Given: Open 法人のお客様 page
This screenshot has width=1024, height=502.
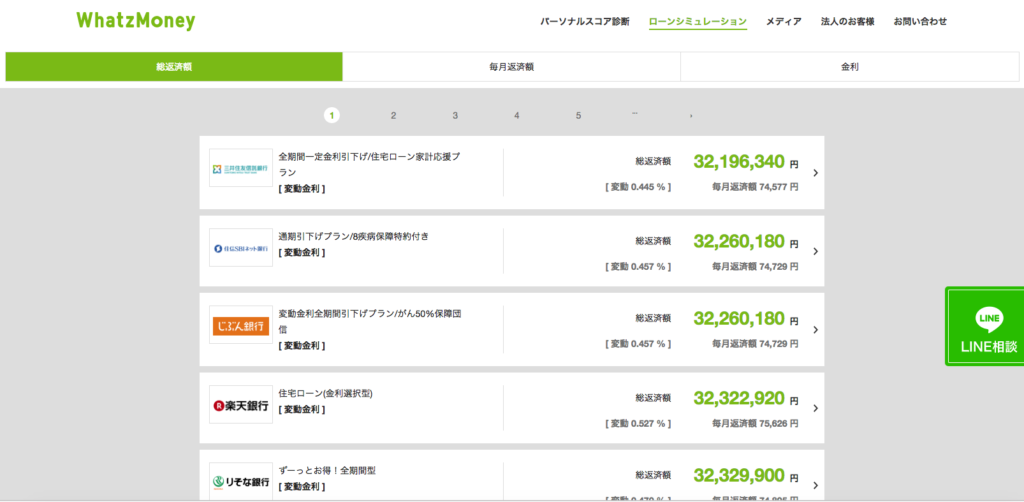Looking at the screenshot, I should (848, 22).
